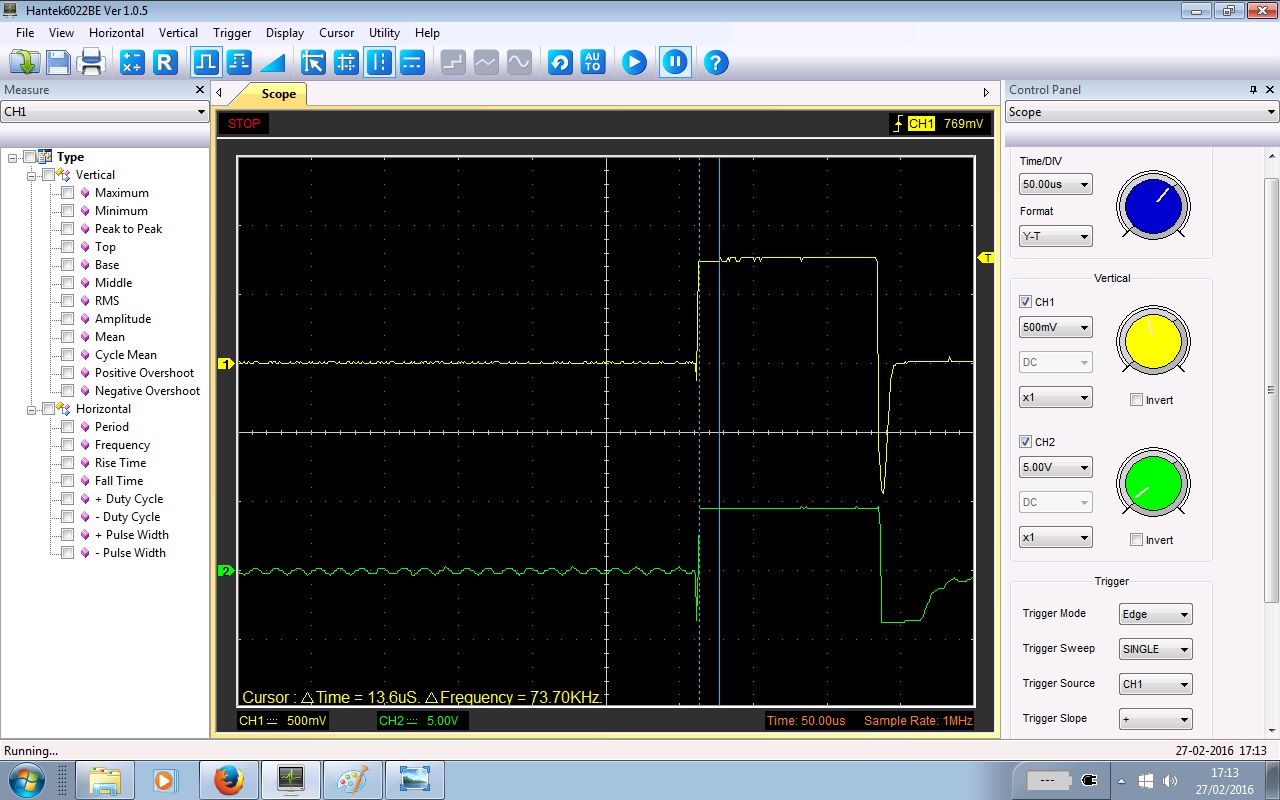Screen dimensions: 1280x800
Task: Uncheck the CH1 channel checkbox
Action: 1025,302
